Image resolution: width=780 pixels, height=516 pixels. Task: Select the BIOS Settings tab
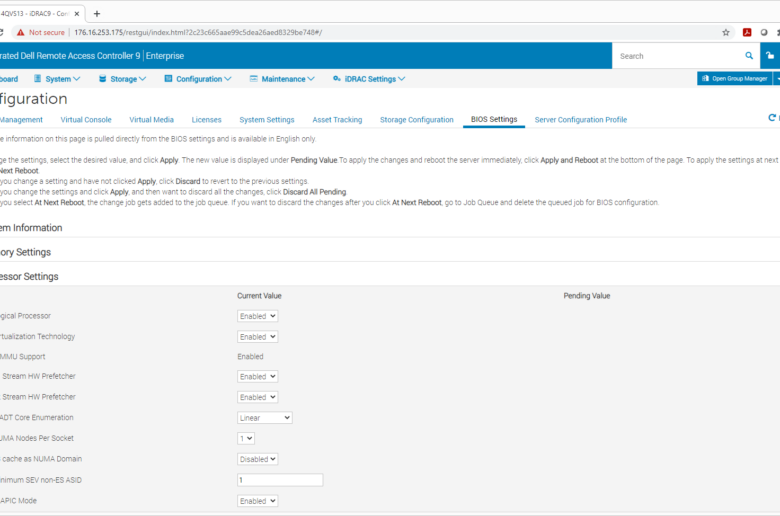494,119
